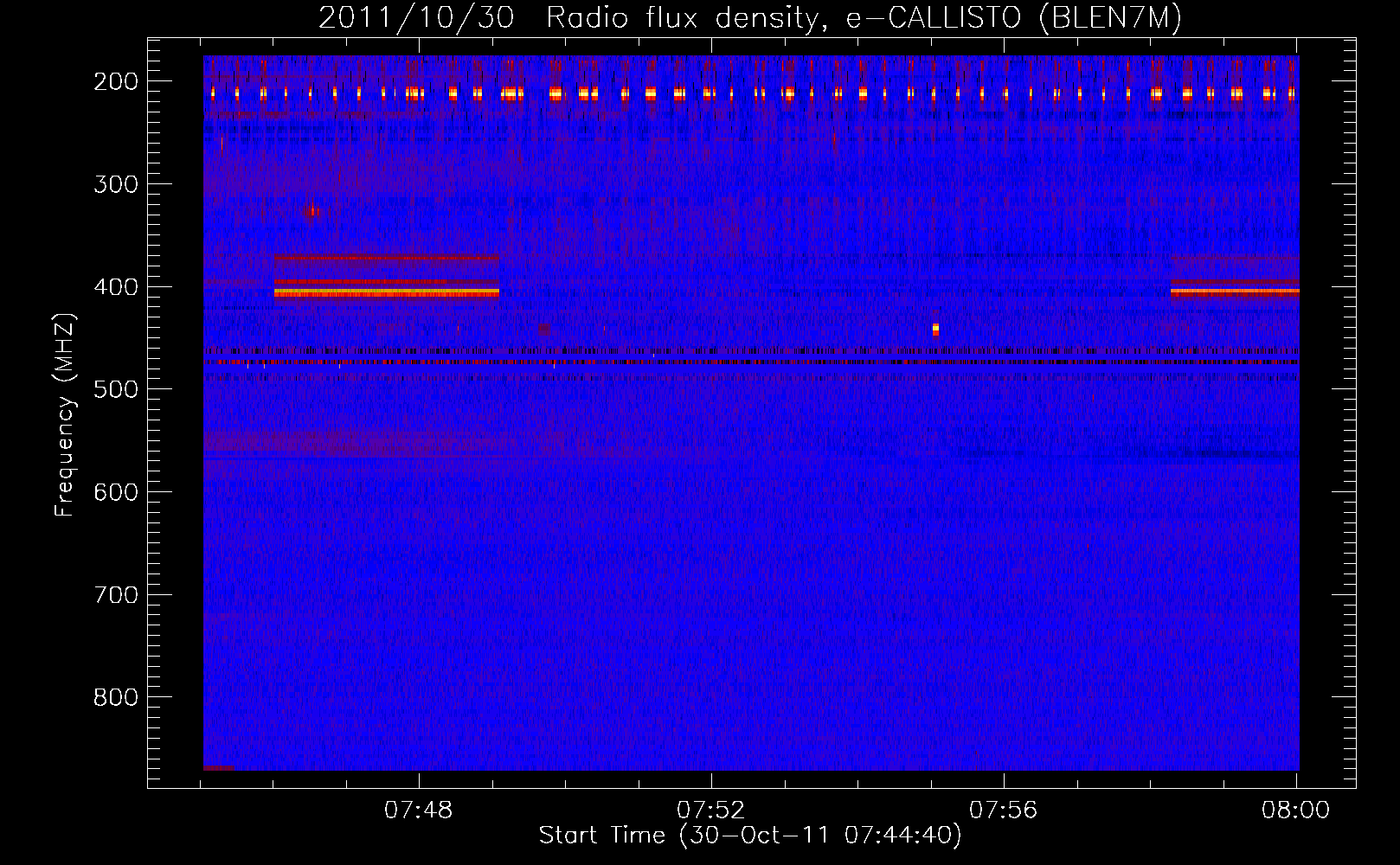This screenshot has height=865, width=1400.
Task: Click the 300 frequency tick label
Action: coord(116,184)
